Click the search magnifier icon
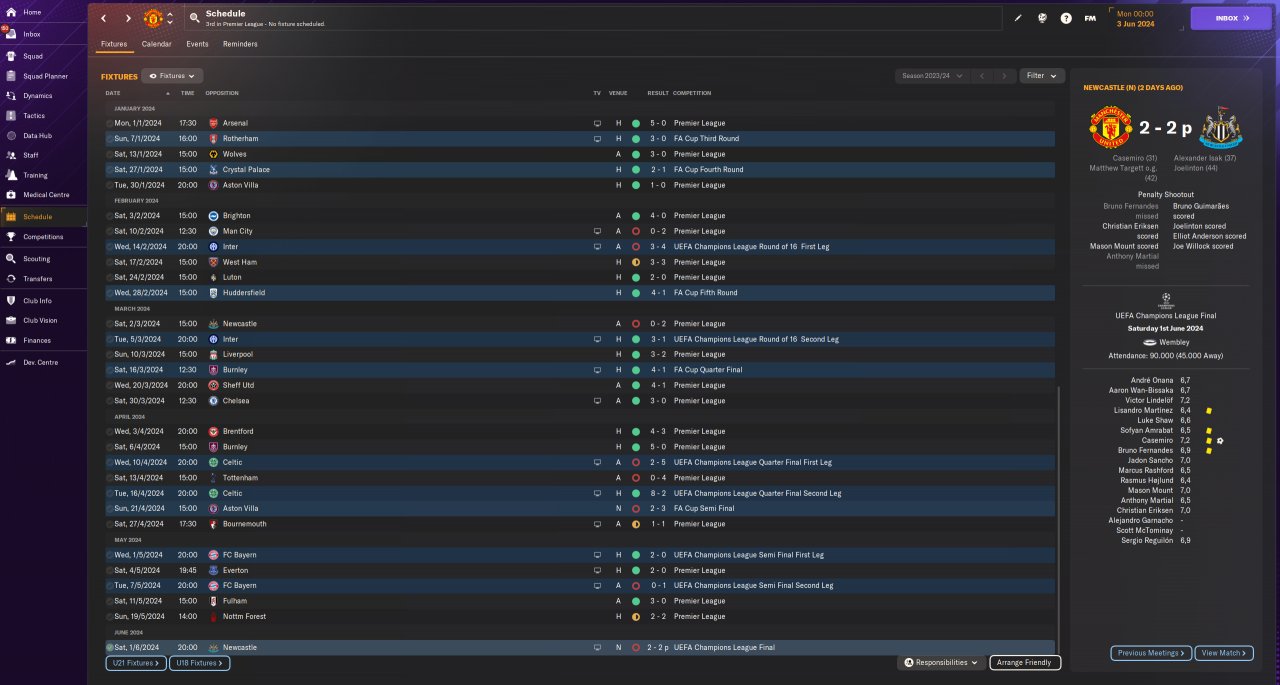The width and height of the screenshot is (1280, 685). [x=193, y=18]
